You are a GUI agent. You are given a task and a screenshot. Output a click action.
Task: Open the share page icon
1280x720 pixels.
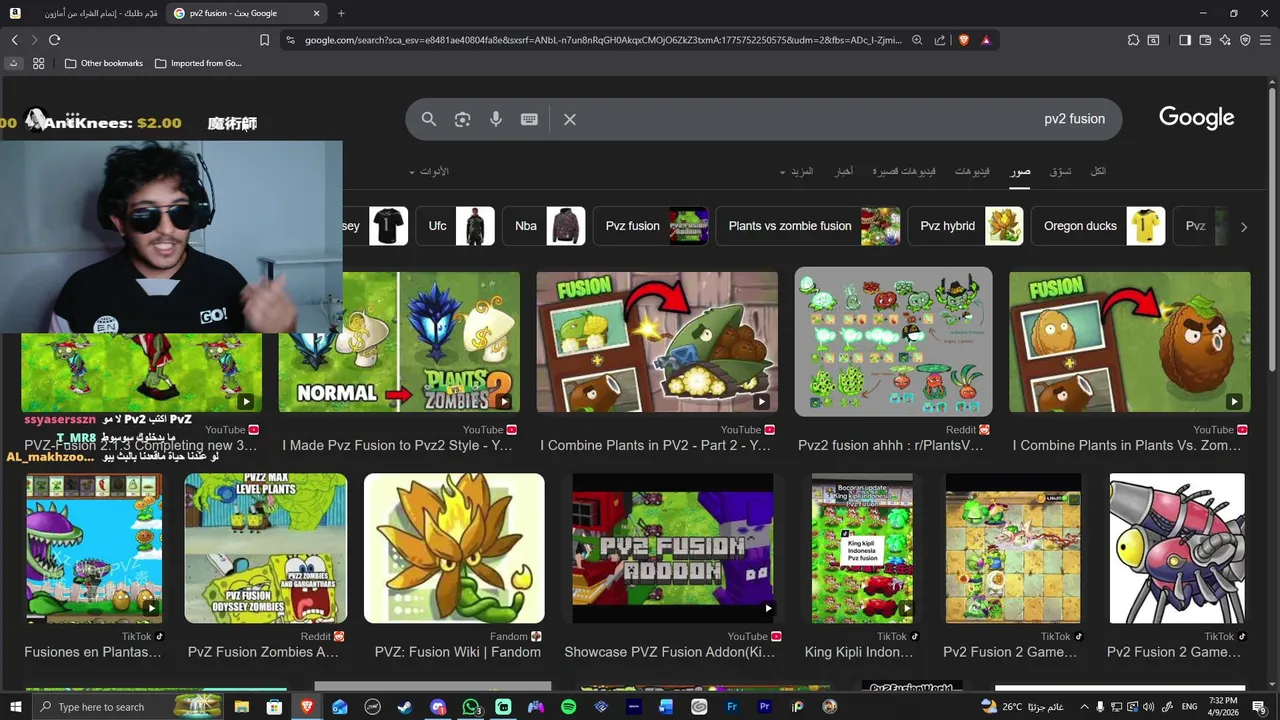pos(940,40)
